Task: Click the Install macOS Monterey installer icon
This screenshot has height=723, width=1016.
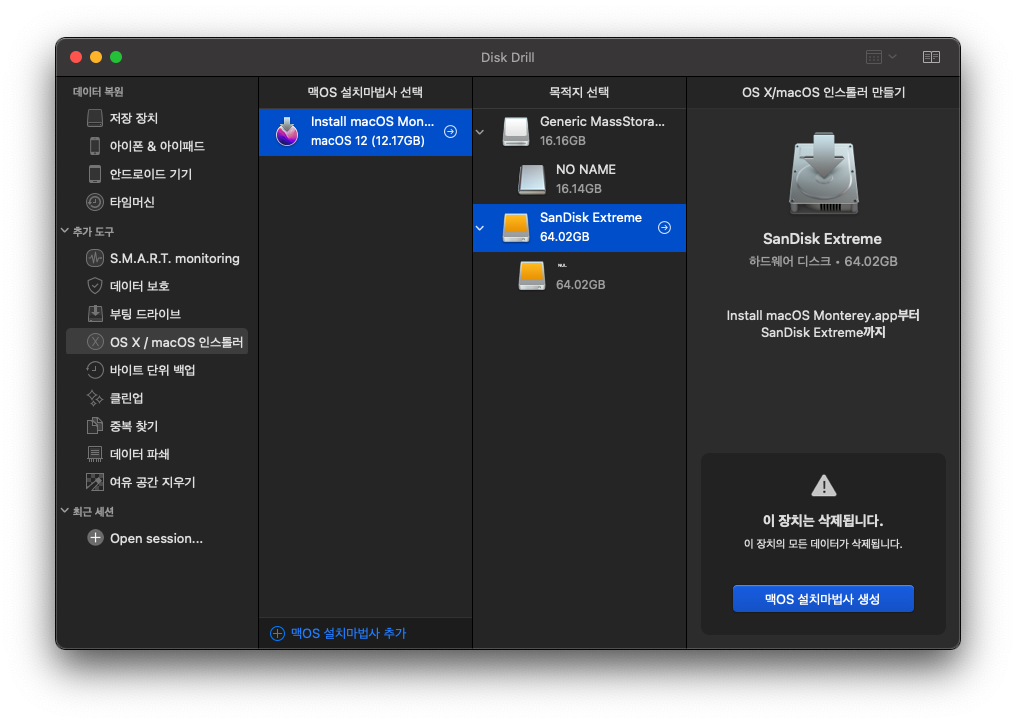Action: (287, 132)
